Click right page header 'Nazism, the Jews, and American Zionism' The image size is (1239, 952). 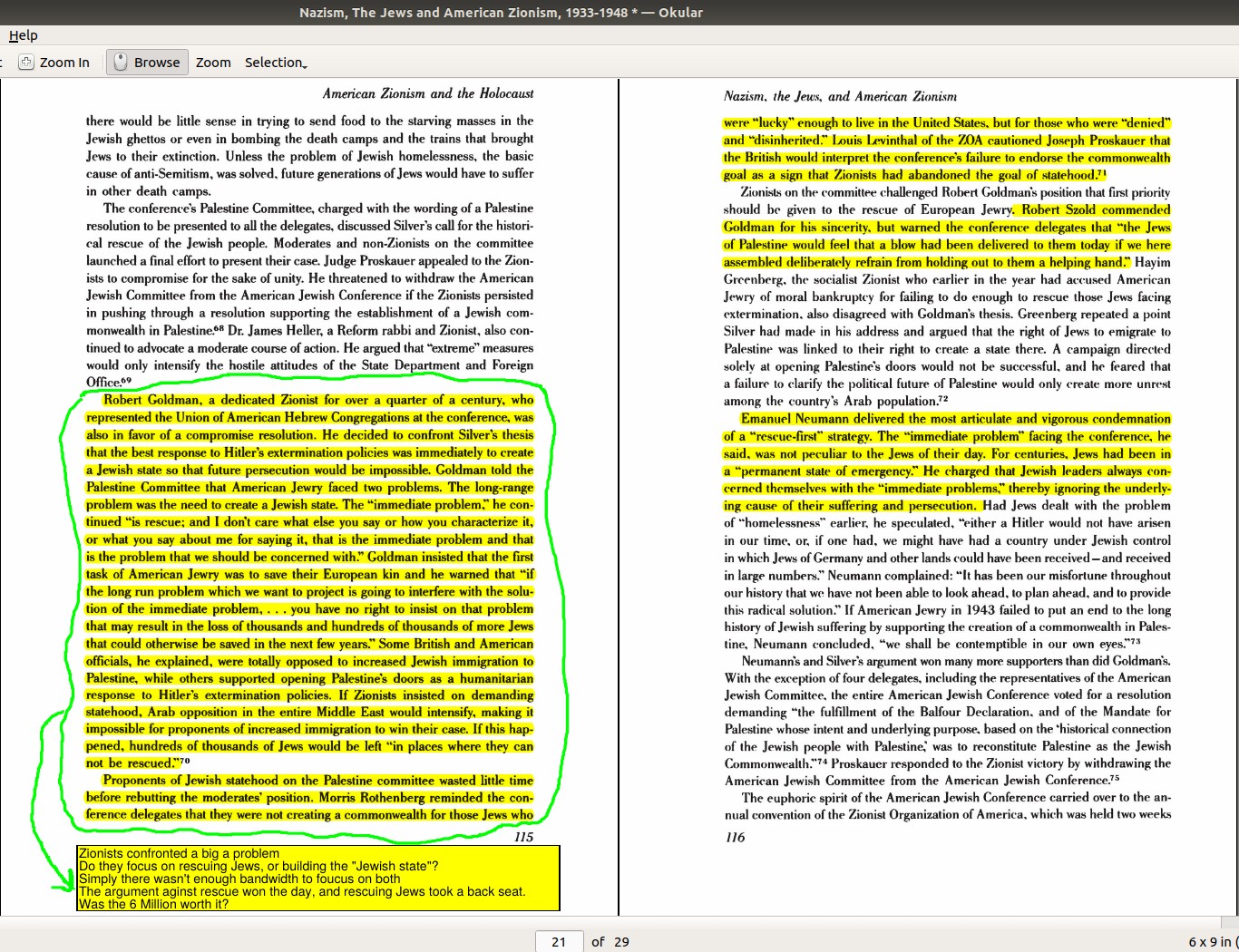[x=840, y=96]
